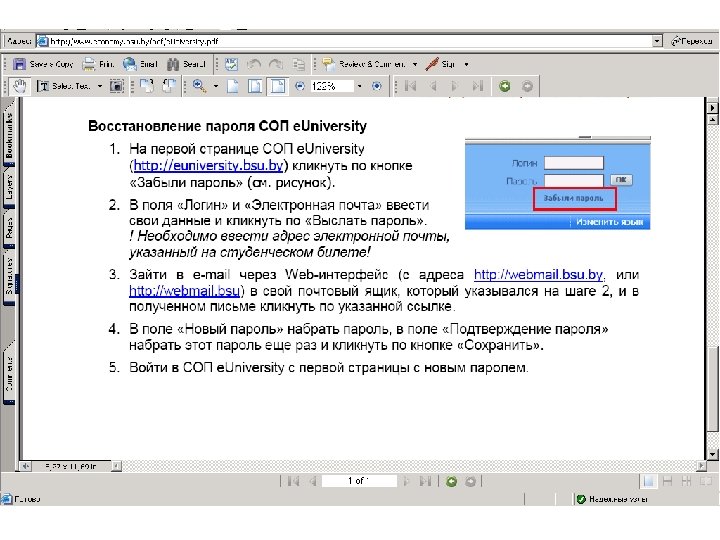The width and height of the screenshot is (720, 540).
Task: Click the vertical scrollbar down arrow
Action: click(712, 454)
